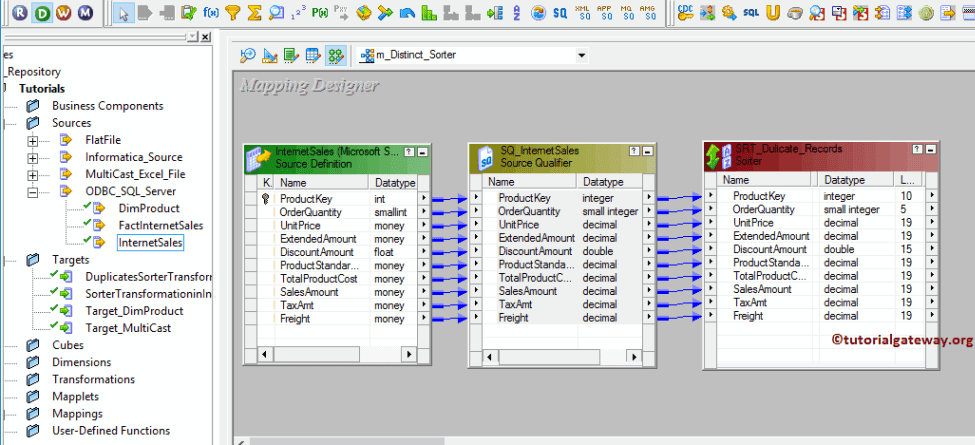
Task: Minimize the SRT_Dulicate_Records Sorter box
Action: tap(930, 149)
